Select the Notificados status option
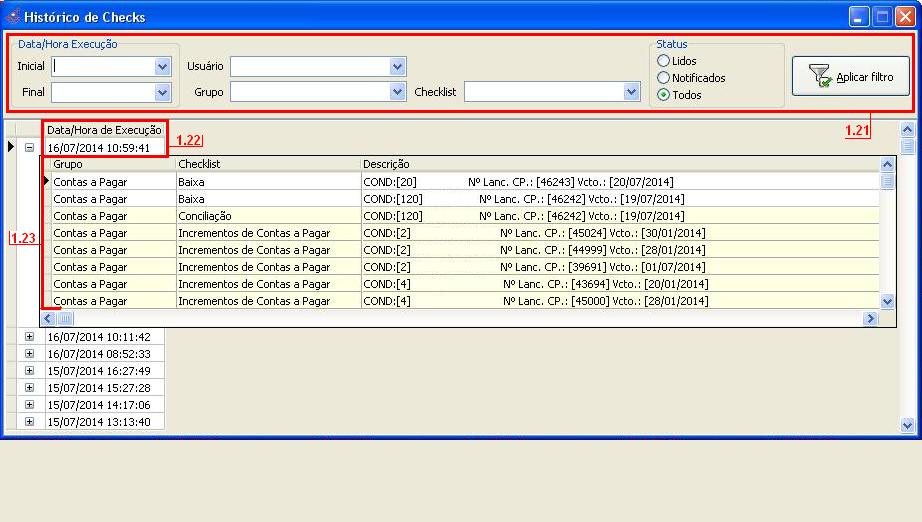 point(663,78)
